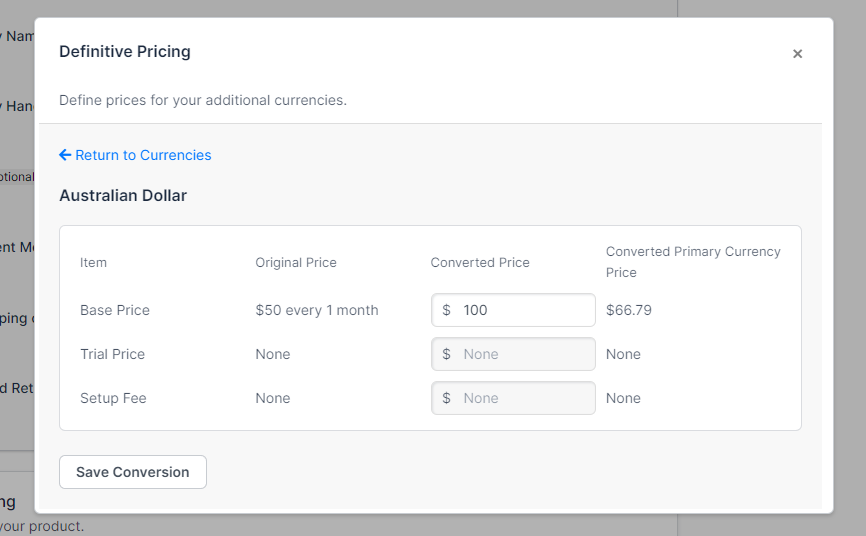Image resolution: width=866 pixels, height=536 pixels.
Task: Click the Base Price row label
Action: (115, 310)
